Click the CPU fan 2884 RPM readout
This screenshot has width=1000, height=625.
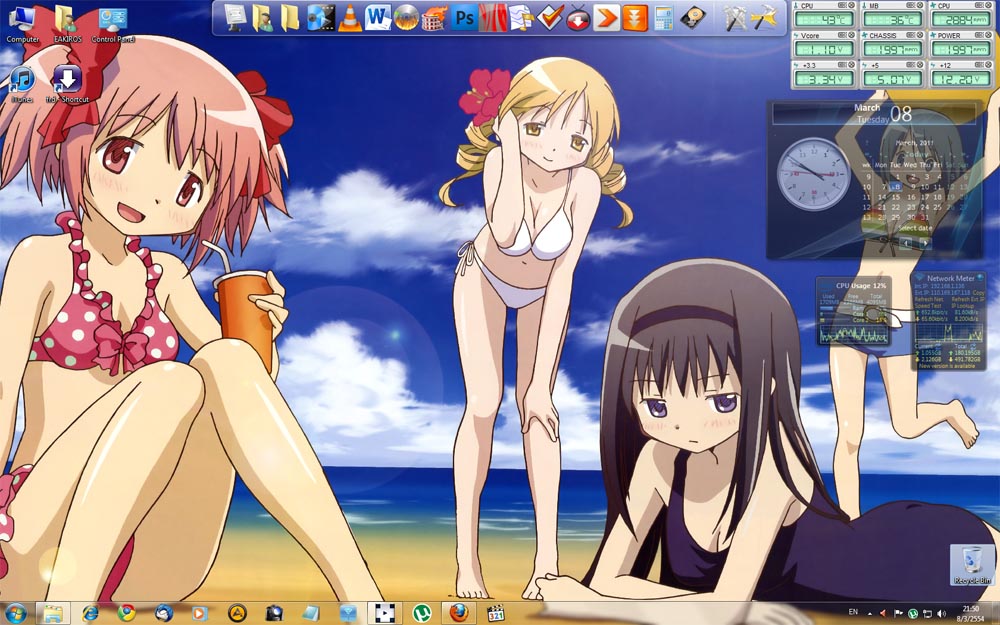(960, 19)
